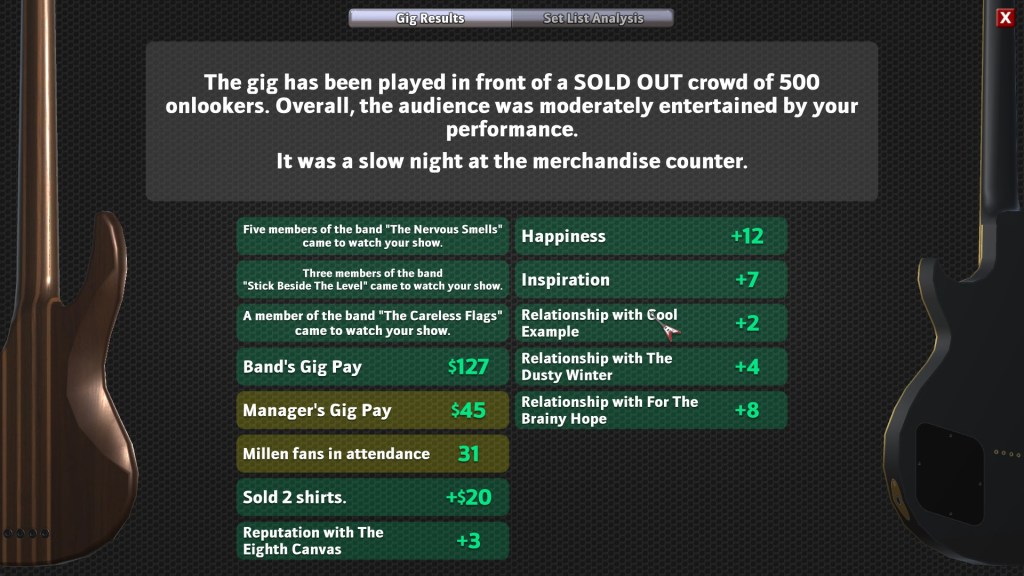
Task: Click The Nervous Smells attendance note
Action: click(372, 236)
